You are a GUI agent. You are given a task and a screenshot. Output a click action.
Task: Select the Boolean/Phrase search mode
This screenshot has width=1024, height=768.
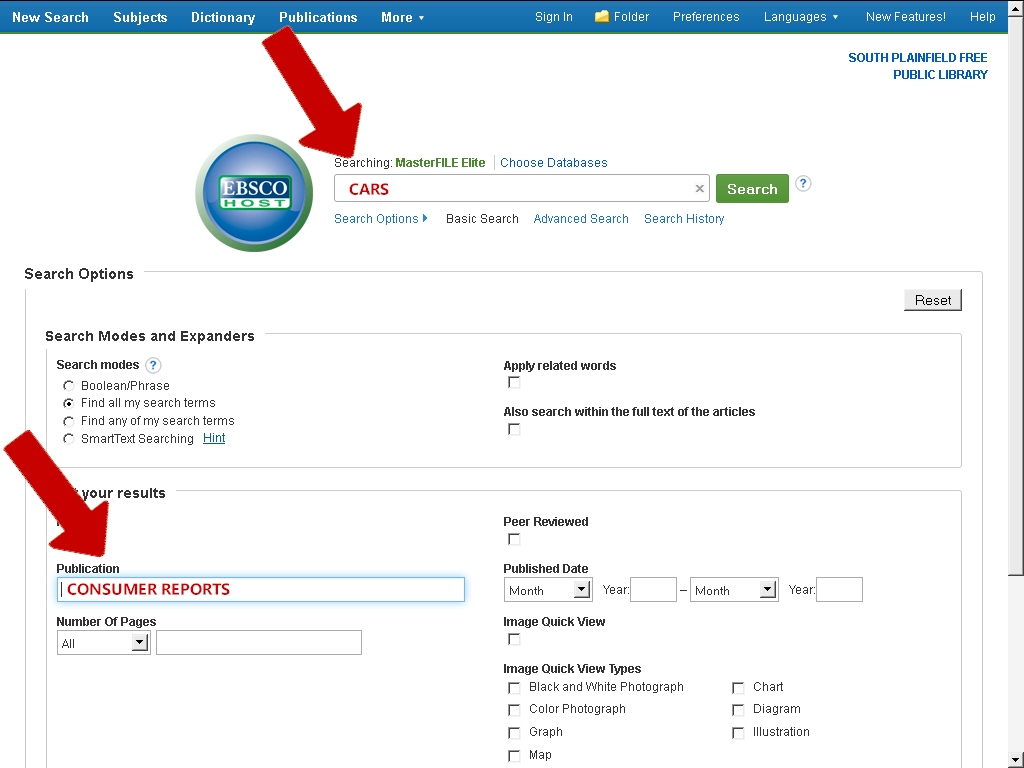(69, 386)
